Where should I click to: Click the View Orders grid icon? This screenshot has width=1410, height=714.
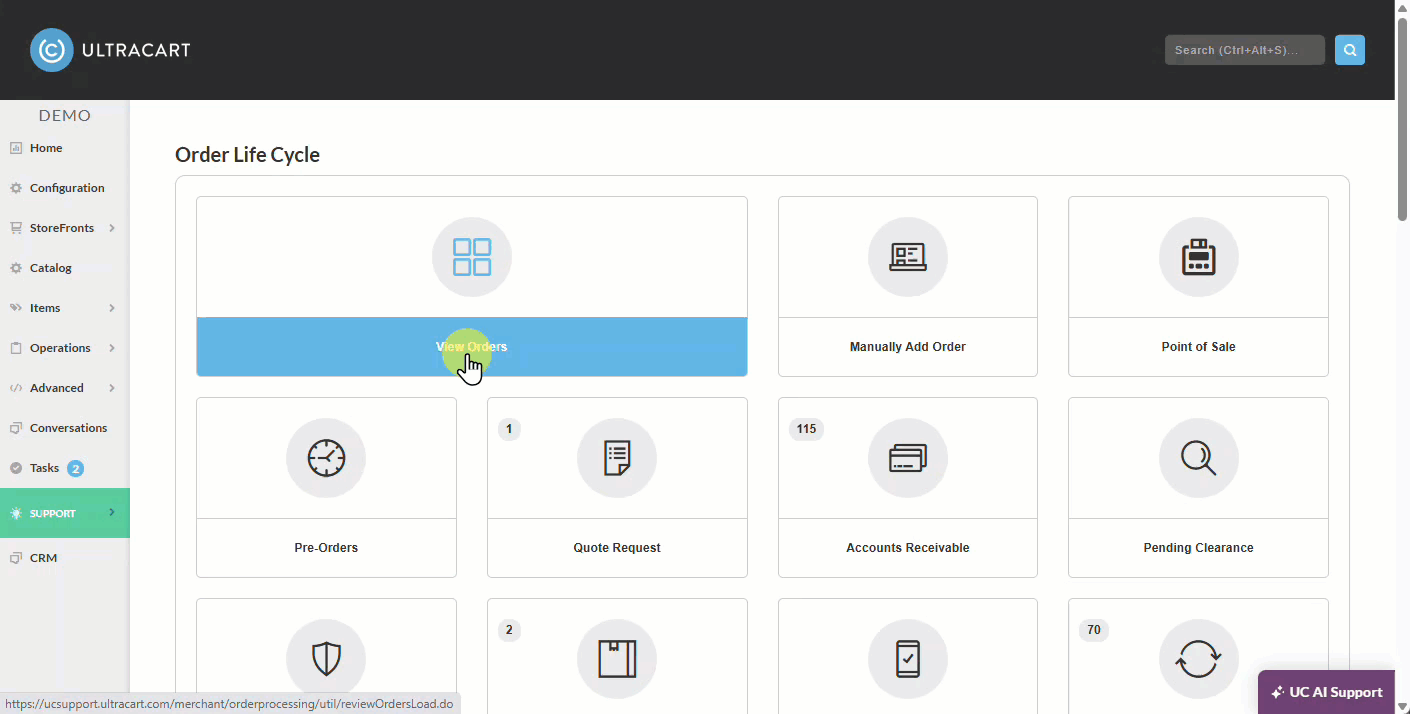coord(472,257)
